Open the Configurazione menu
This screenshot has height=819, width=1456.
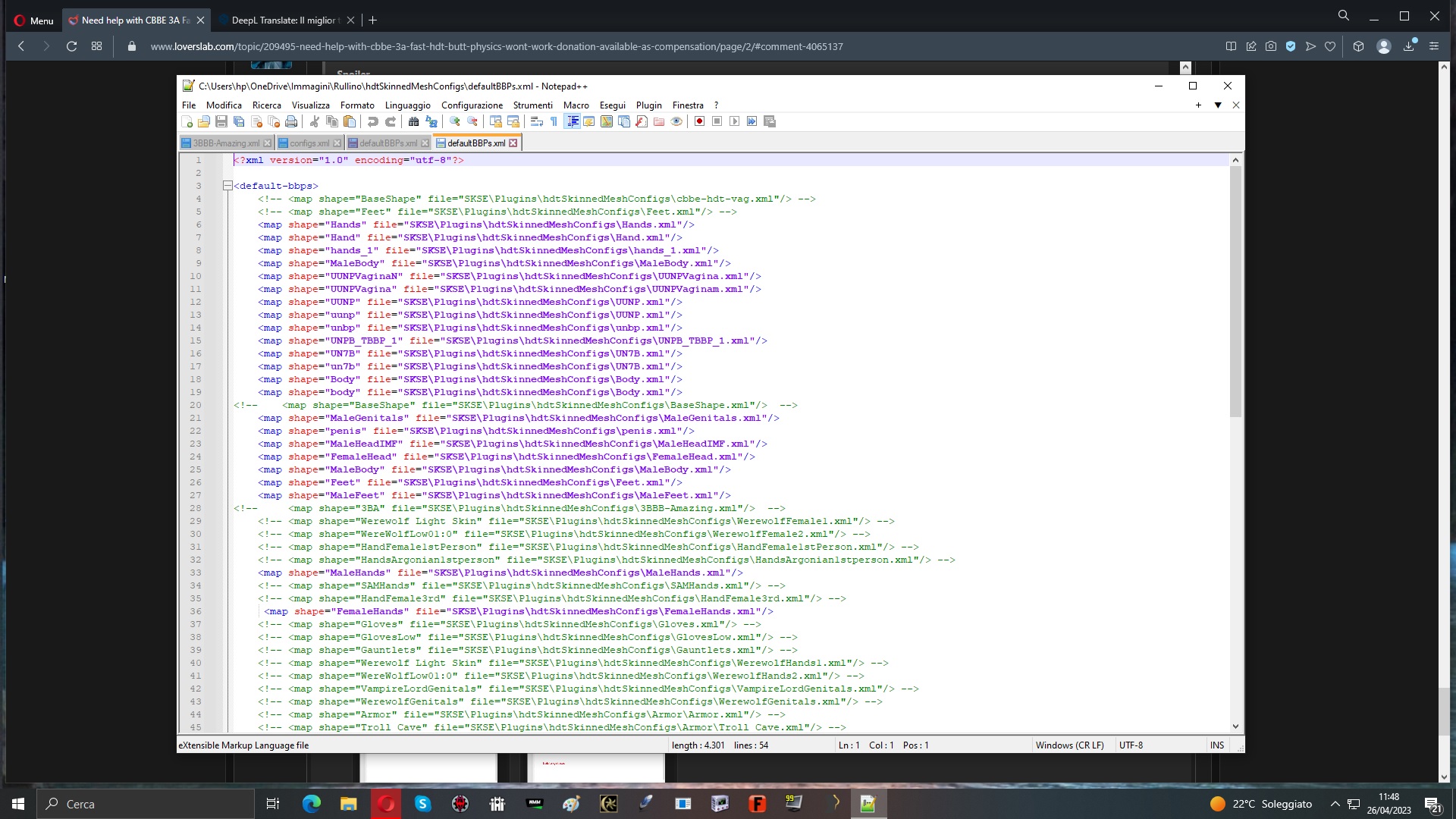point(472,105)
